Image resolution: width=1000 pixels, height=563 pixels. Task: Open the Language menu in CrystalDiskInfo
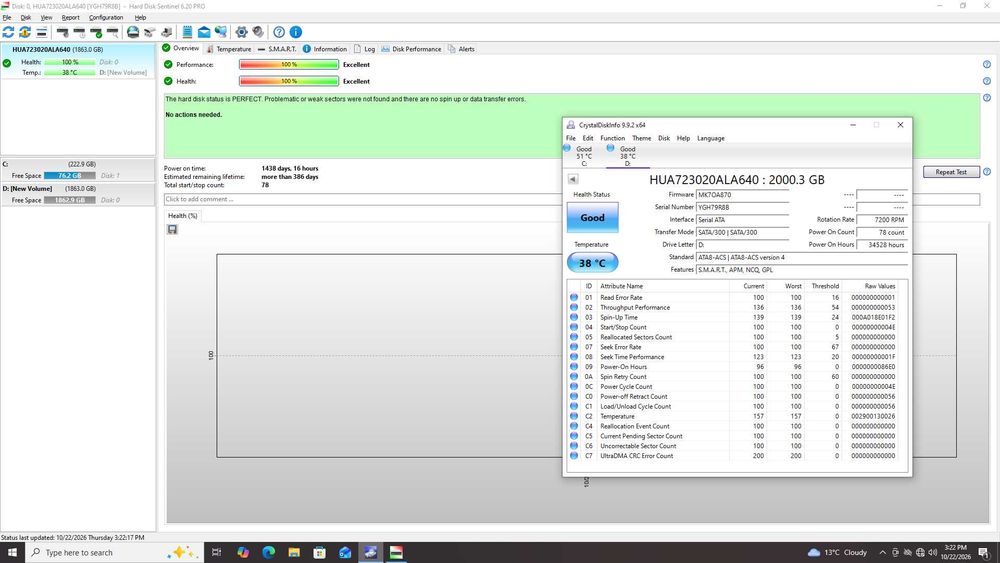[710, 138]
